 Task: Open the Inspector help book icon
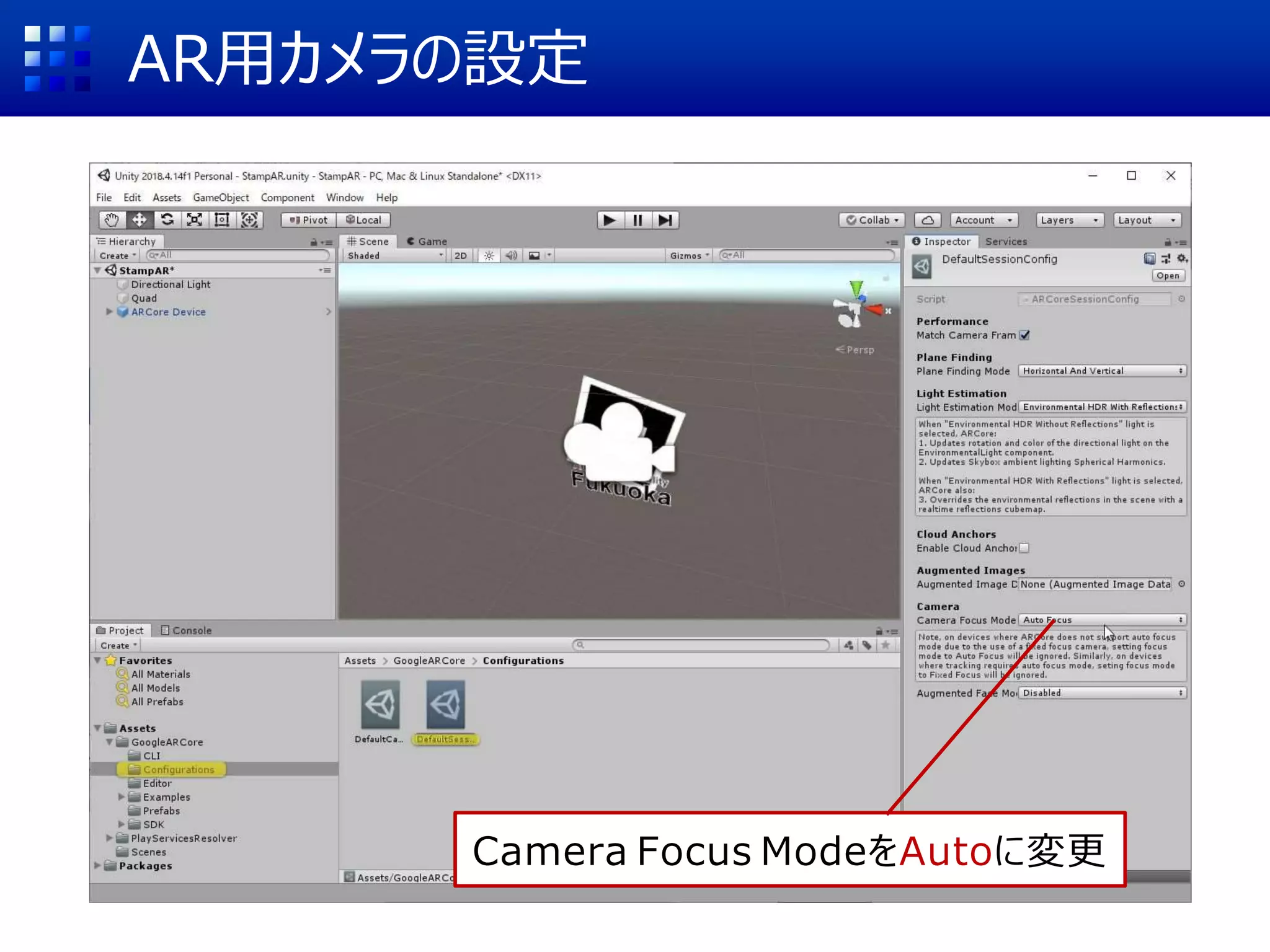tap(1150, 259)
